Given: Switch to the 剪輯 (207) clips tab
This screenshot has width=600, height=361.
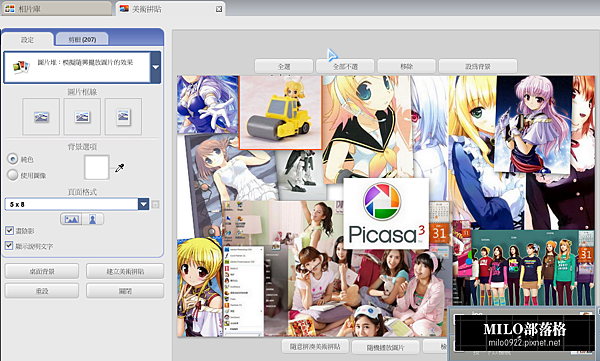Looking at the screenshot, I should pyautogui.click(x=82, y=39).
